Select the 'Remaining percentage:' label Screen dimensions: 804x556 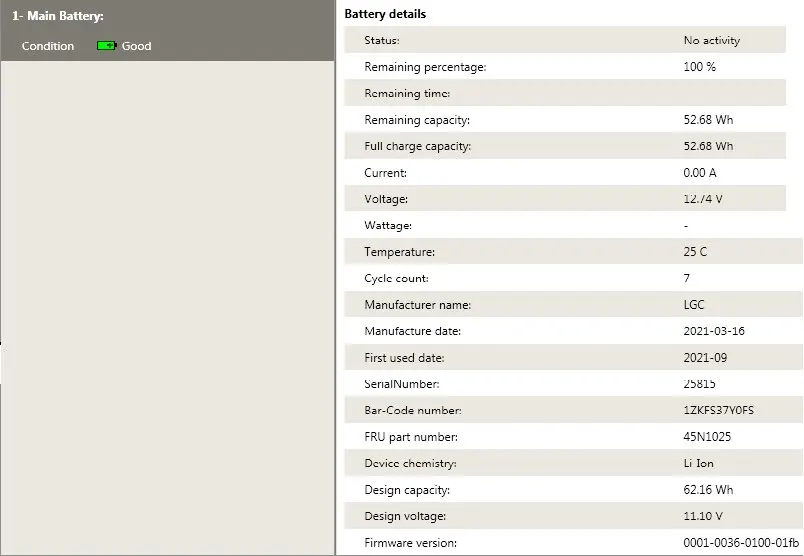(425, 67)
